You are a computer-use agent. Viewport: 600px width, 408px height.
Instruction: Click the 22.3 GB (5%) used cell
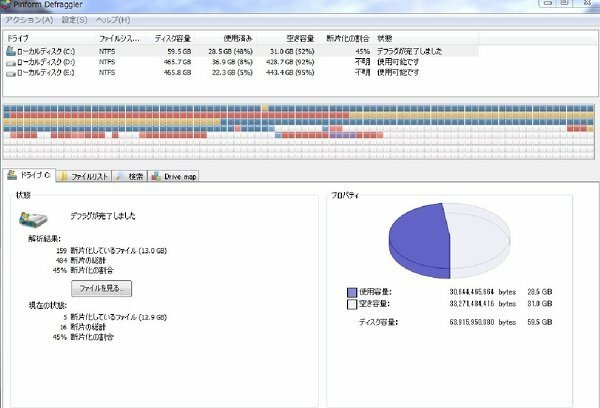coord(232,72)
